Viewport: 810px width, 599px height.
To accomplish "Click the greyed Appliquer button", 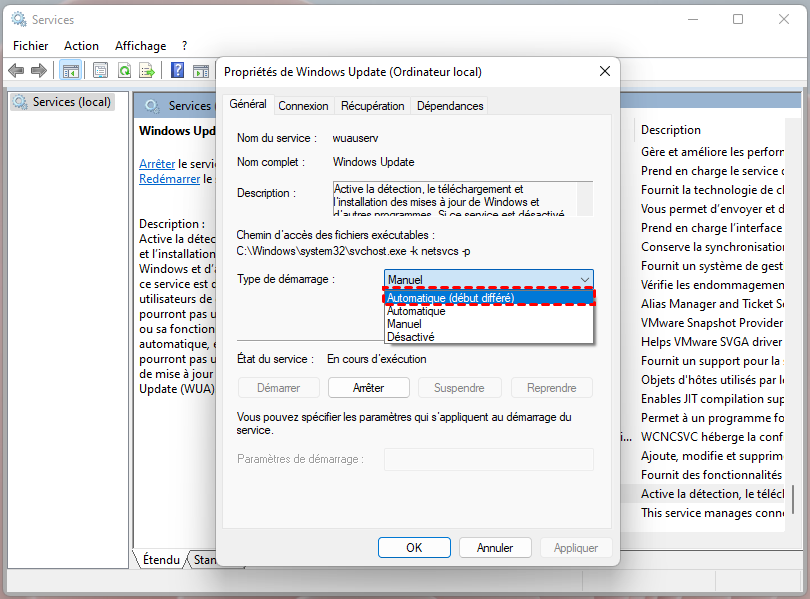I will coord(576,548).
